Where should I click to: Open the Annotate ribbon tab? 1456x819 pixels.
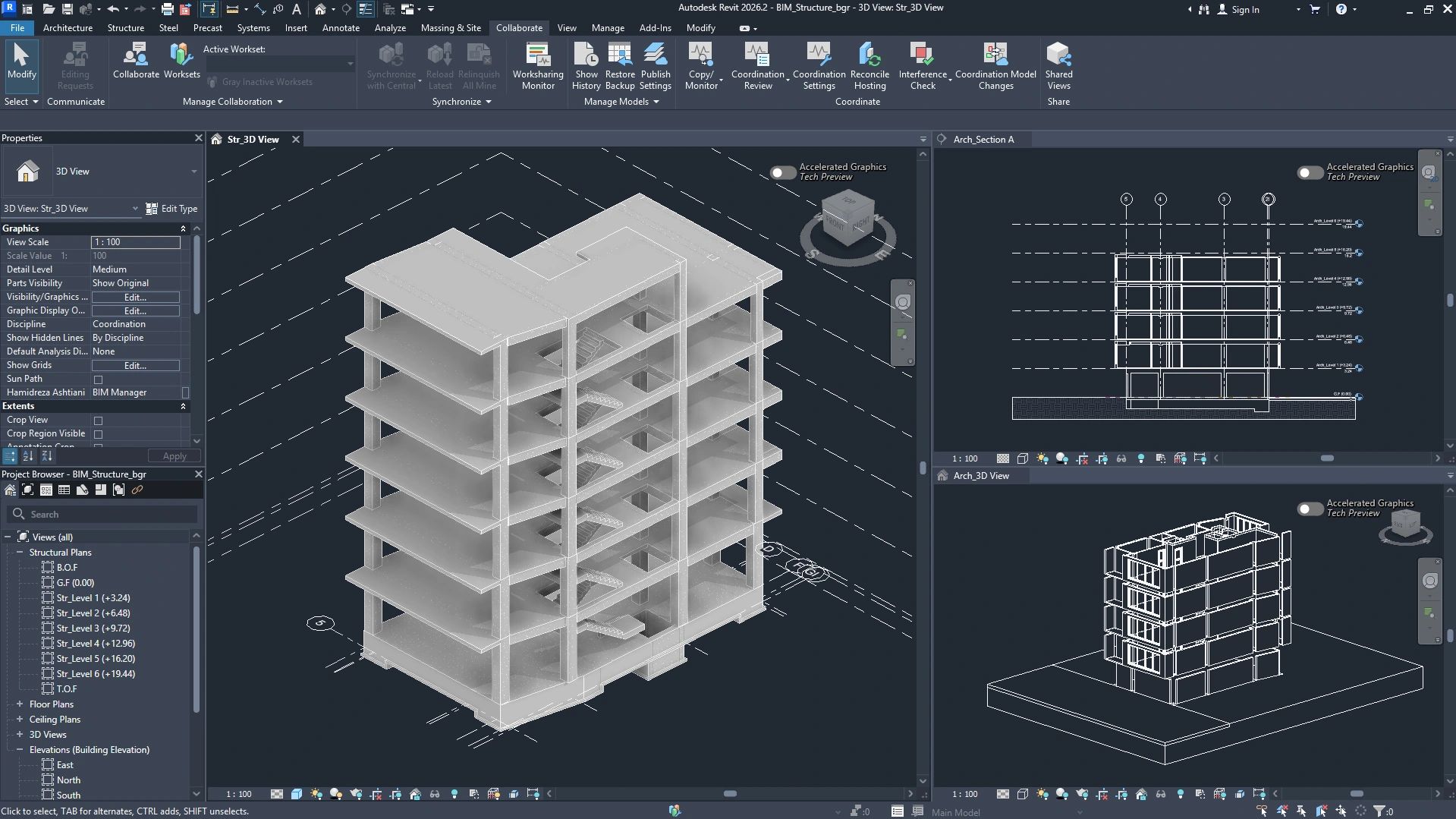pyautogui.click(x=341, y=28)
